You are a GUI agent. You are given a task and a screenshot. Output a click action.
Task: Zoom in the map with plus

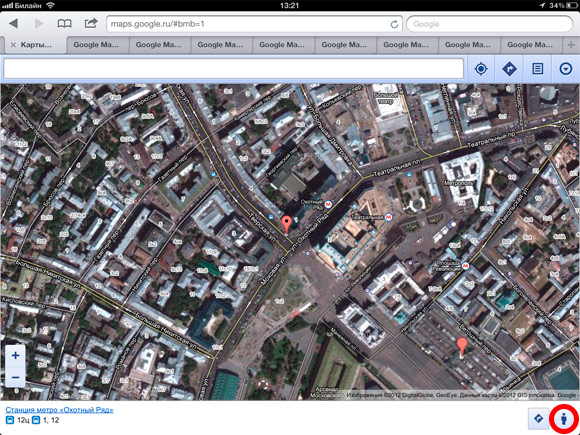[x=15, y=355]
